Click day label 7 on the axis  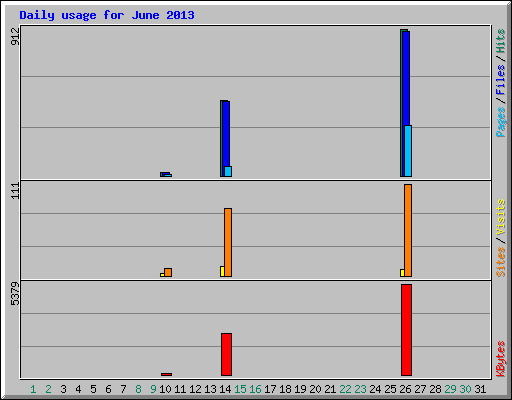coord(123,389)
